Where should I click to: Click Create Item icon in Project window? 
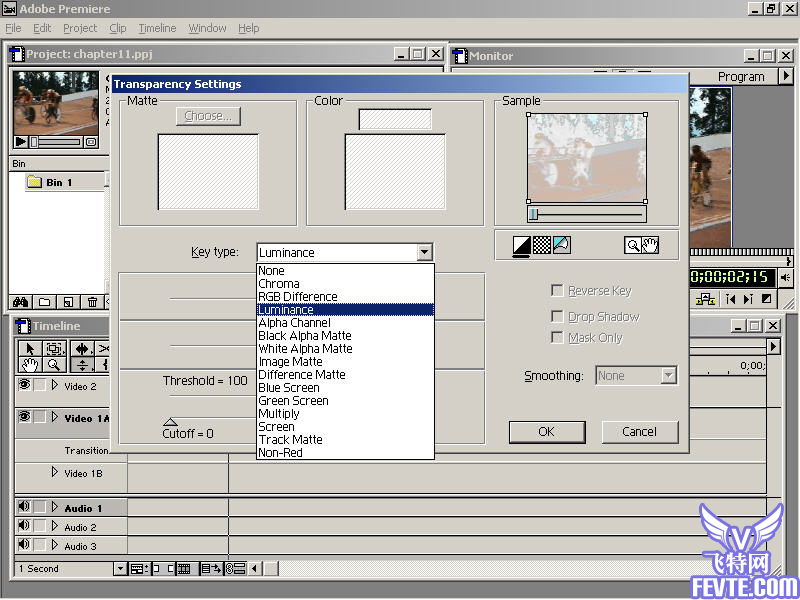(68, 302)
